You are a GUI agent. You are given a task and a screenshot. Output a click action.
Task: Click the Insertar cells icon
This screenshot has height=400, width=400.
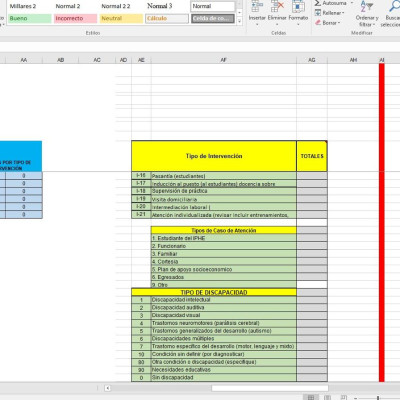click(x=257, y=6)
